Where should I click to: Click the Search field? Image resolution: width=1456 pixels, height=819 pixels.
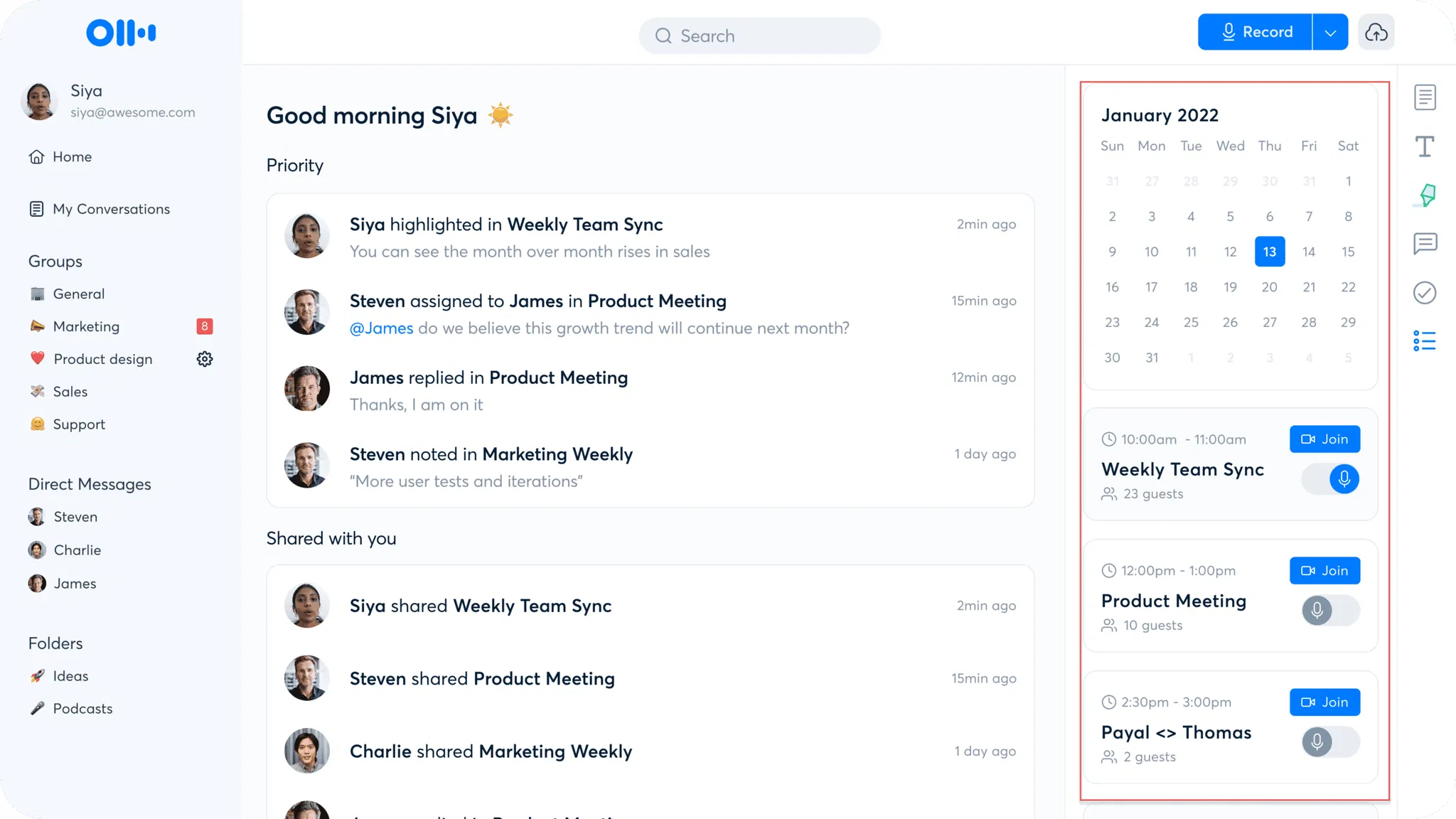click(759, 36)
